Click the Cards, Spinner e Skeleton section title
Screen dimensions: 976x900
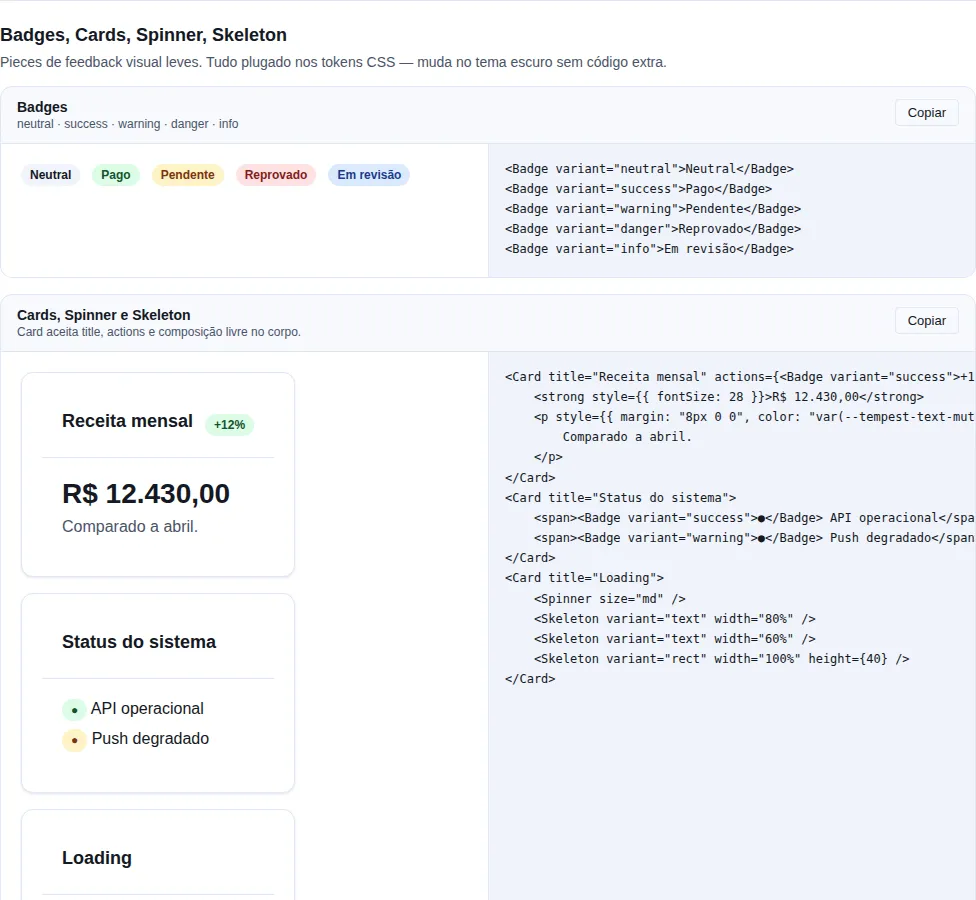click(x=103, y=315)
